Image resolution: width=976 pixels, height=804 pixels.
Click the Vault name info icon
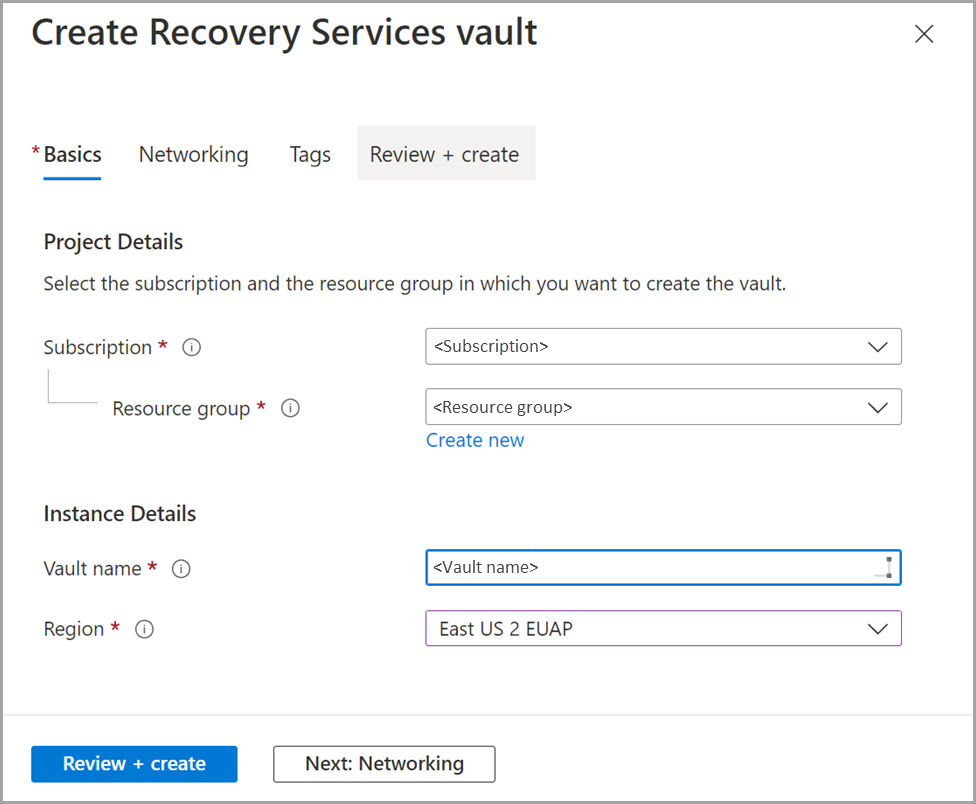coord(181,568)
